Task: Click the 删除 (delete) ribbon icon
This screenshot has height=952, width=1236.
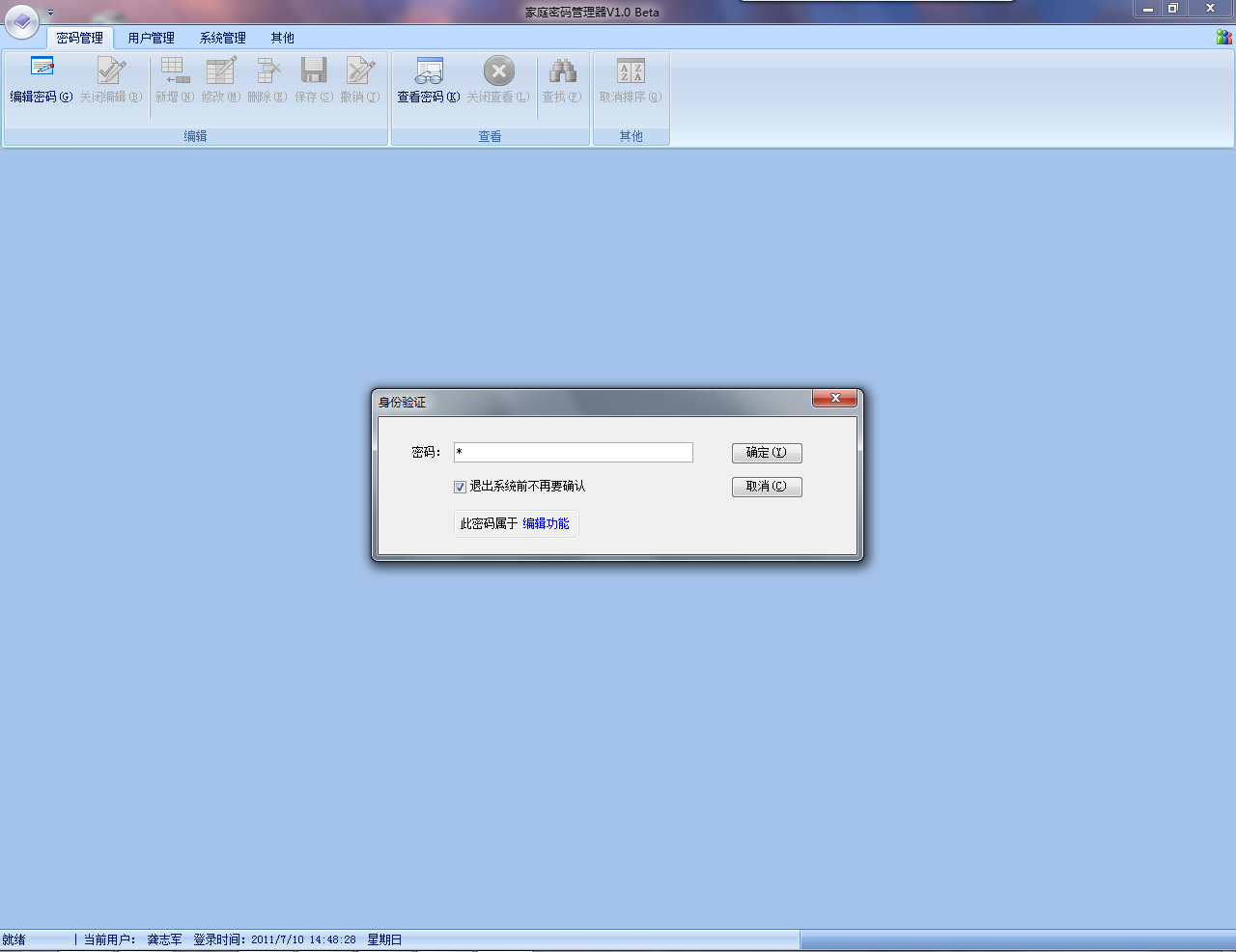Action: pyautogui.click(x=267, y=70)
